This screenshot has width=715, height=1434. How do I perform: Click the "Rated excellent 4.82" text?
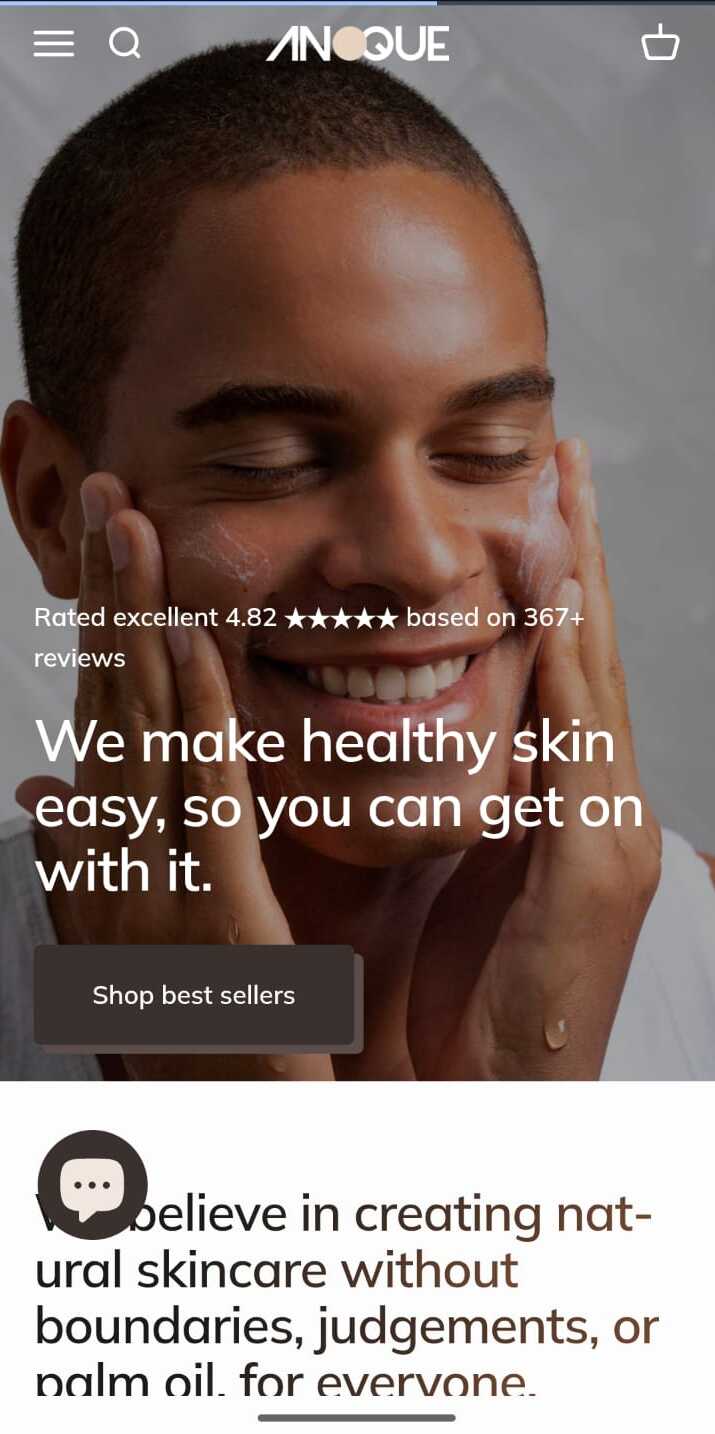click(155, 617)
